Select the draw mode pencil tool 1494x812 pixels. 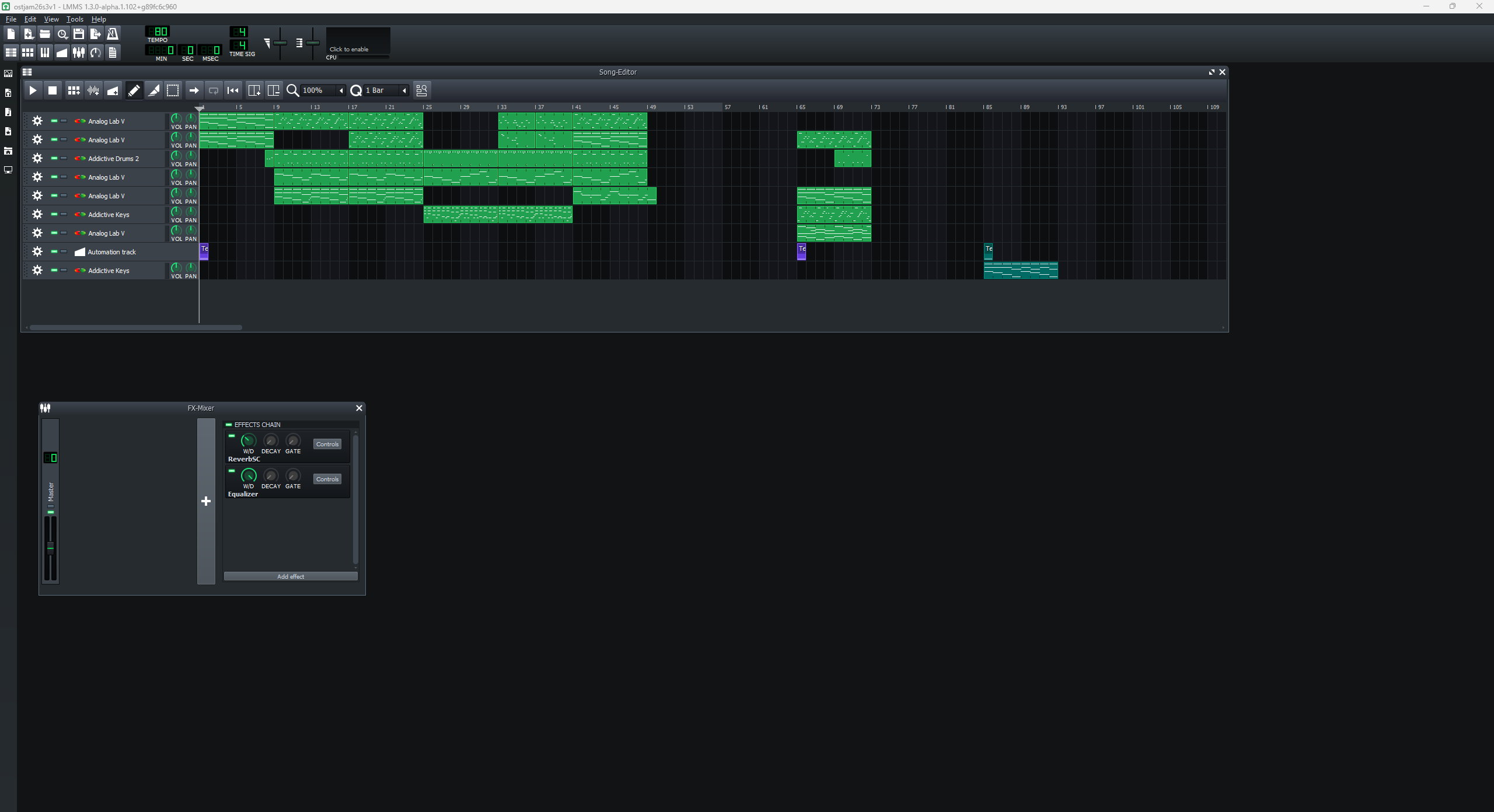pyautogui.click(x=134, y=90)
